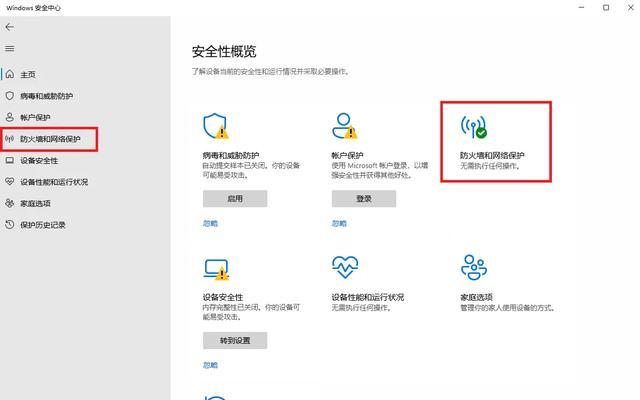This screenshot has height=400, width=640.
Task: Click 忽略 link under device security card
Action: 210,365
